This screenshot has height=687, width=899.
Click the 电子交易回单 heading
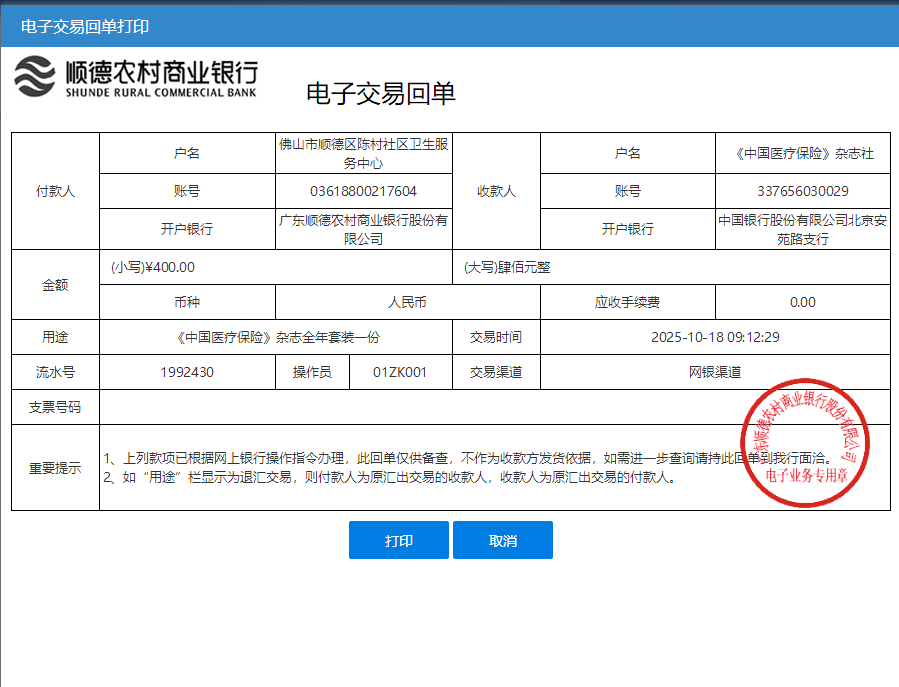coord(380,94)
